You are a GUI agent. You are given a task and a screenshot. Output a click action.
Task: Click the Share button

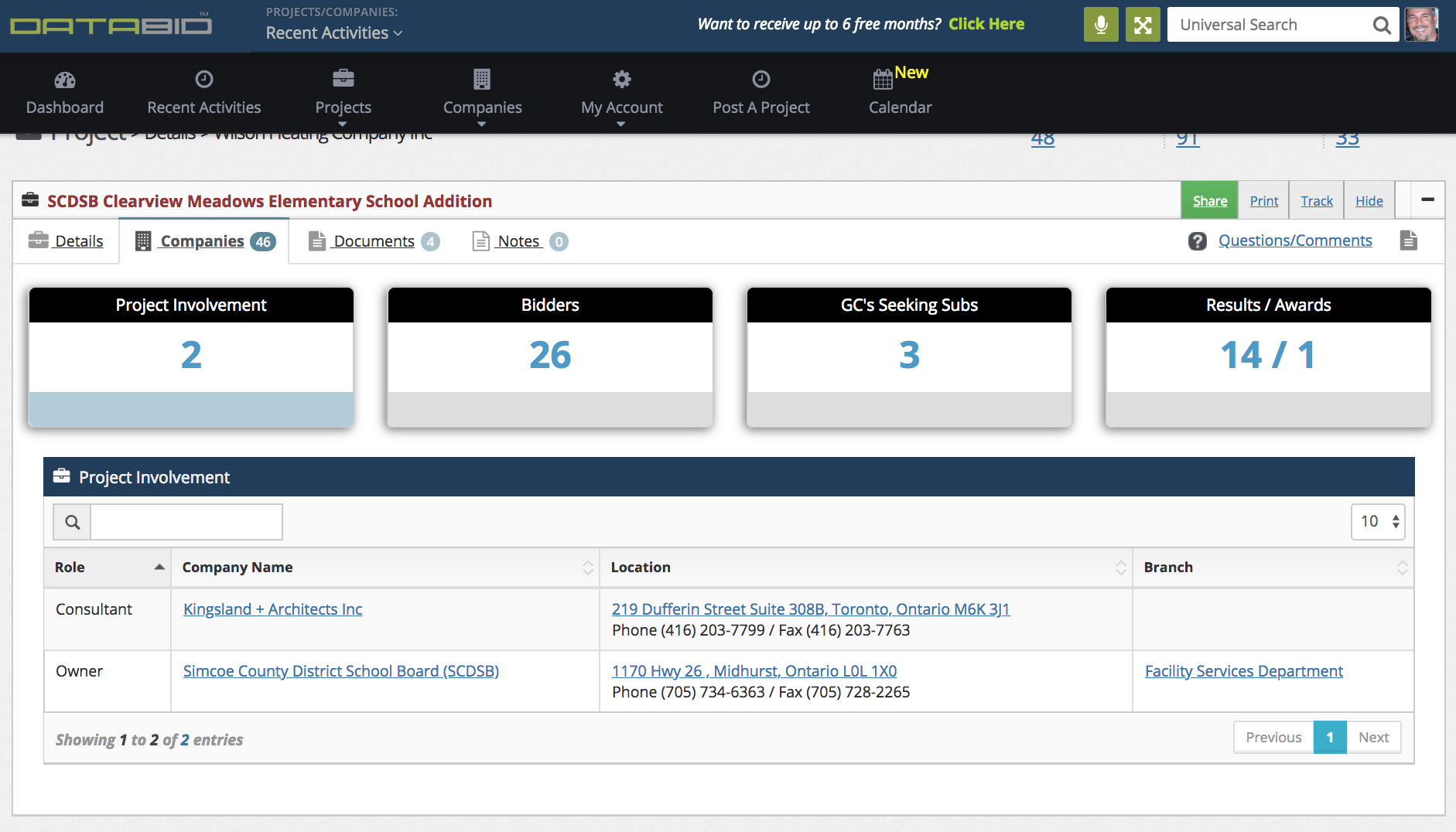[x=1210, y=200]
